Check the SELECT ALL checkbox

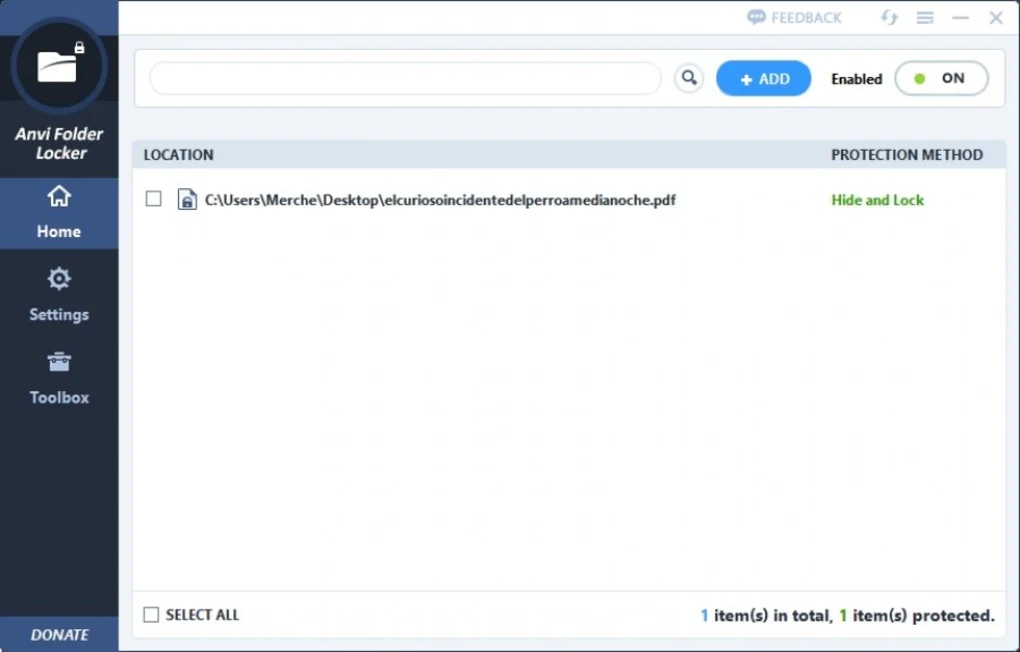[x=151, y=614]
